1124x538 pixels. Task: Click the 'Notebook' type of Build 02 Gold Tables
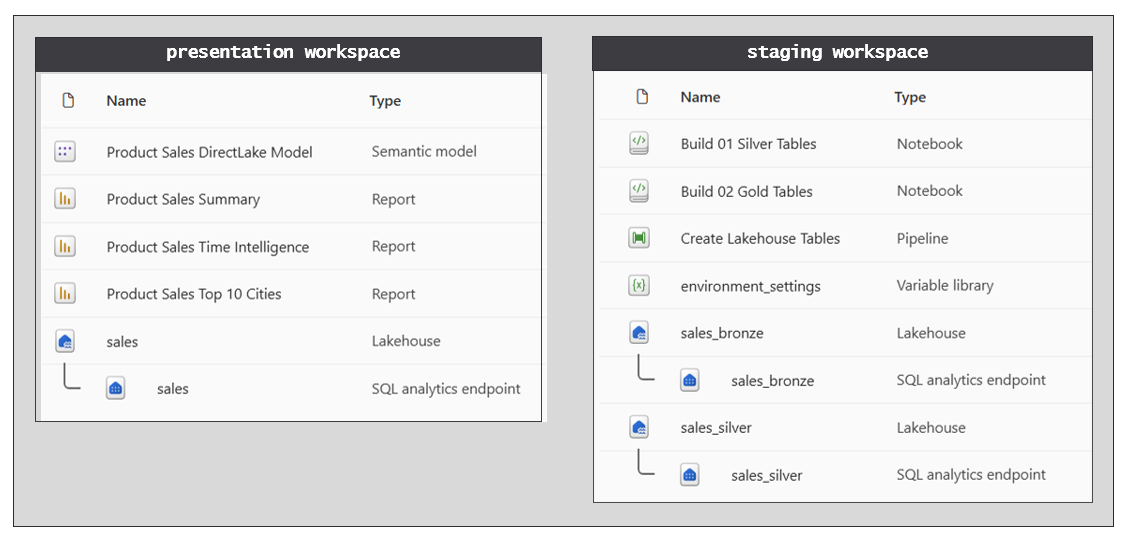click(930, 191)
